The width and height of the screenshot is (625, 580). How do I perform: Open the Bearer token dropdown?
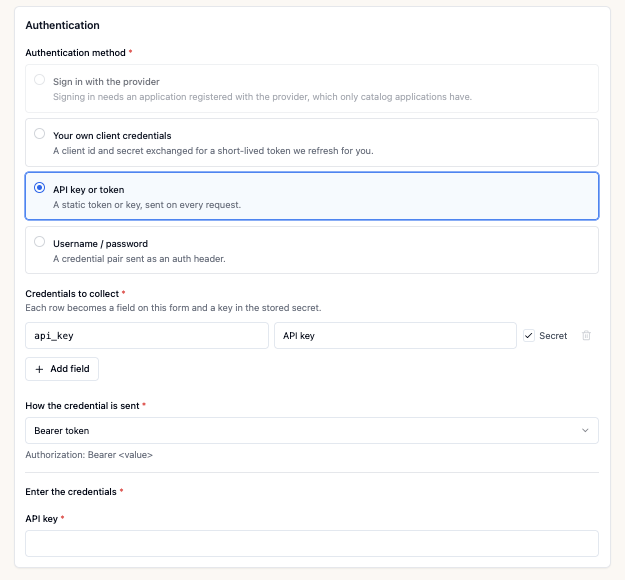(312, 431)
